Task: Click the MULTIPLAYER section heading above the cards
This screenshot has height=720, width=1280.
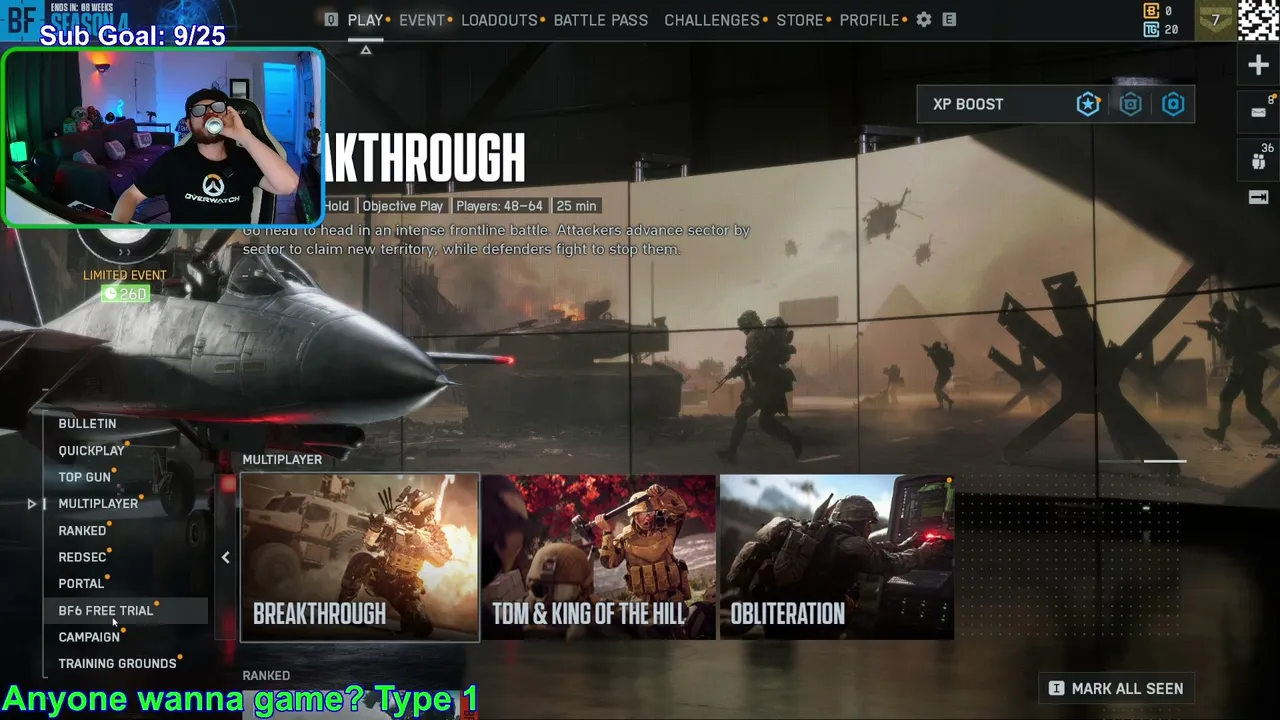Action: (282, 460)
